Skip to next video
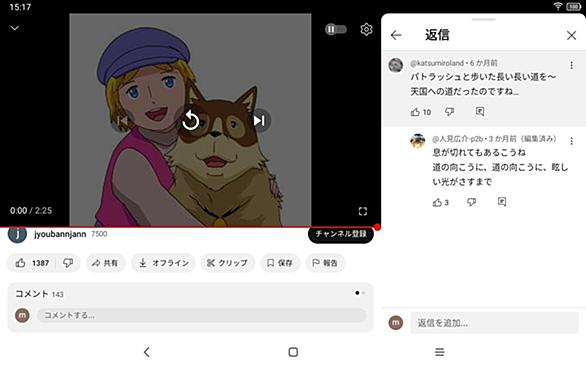This screenshot has height=366, width=586. pyautogui.click(x=259, y=120)
